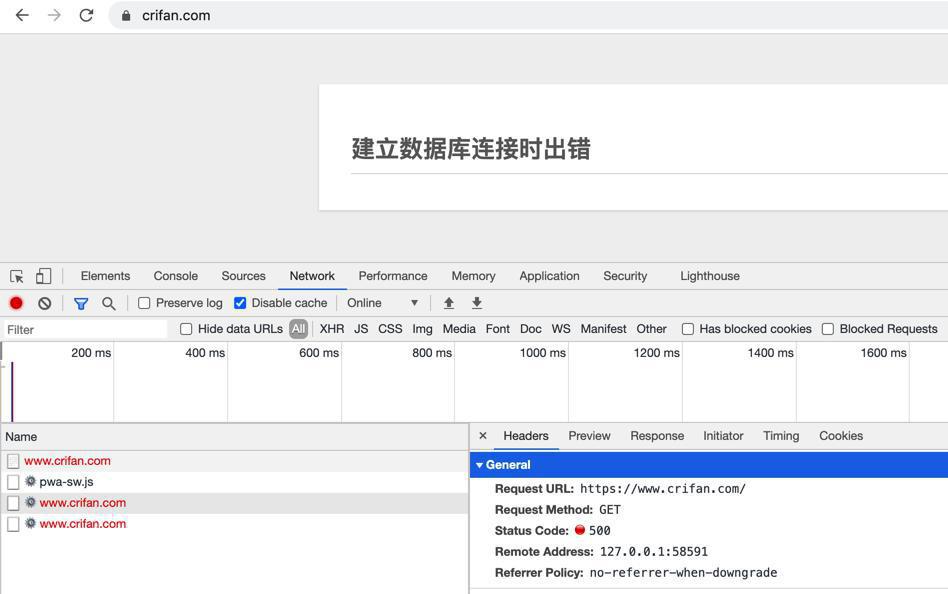Select the Headers details tab
Image resolution: width=948 pixels, height=594 pixels.
click(526, 436)
